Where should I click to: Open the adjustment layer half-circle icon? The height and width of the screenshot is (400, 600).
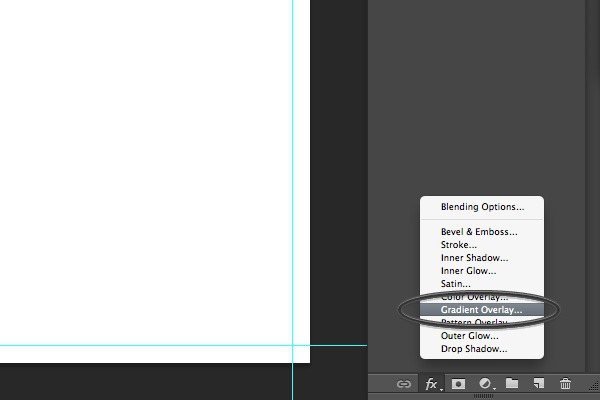(486, 384)
